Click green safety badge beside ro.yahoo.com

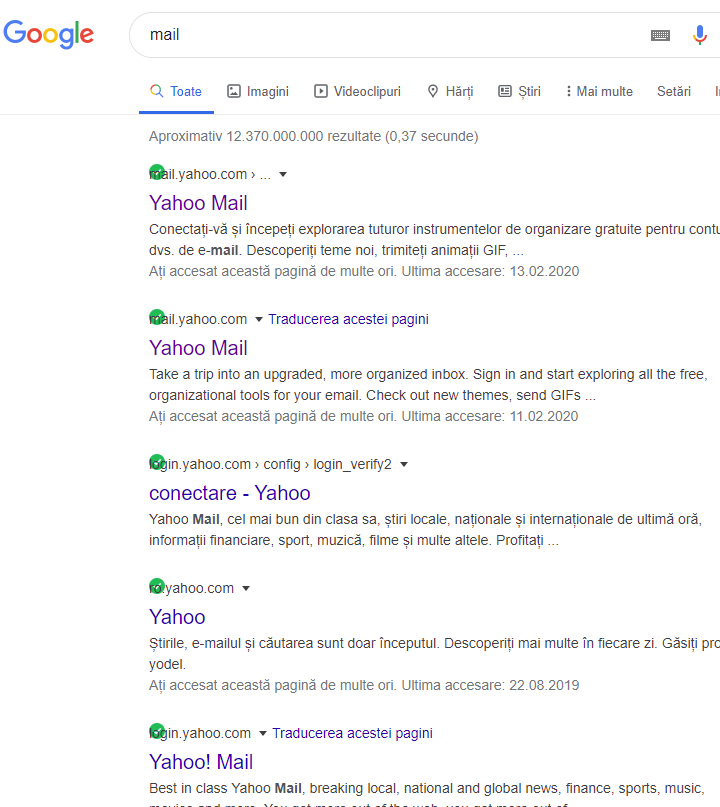click(156, 586)
